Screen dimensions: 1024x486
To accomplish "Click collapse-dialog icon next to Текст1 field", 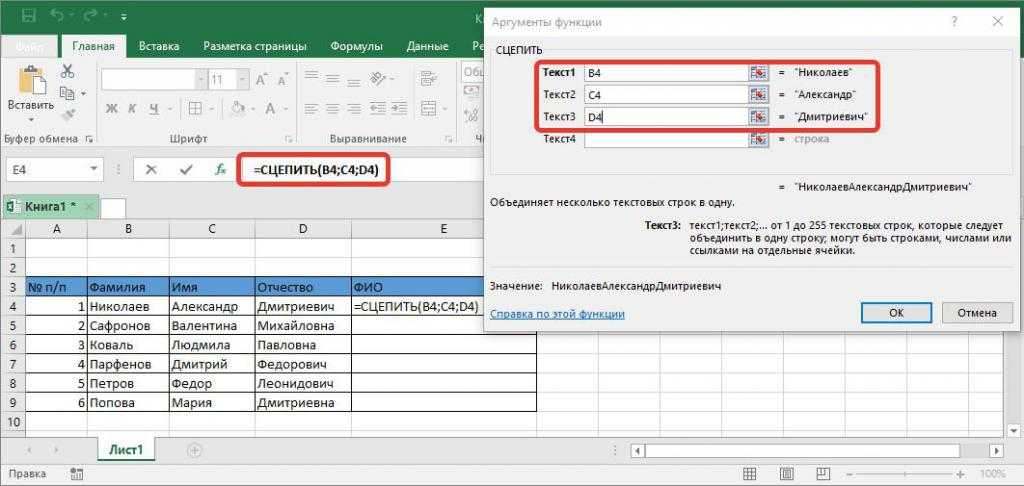I will (x=758, y=73).
